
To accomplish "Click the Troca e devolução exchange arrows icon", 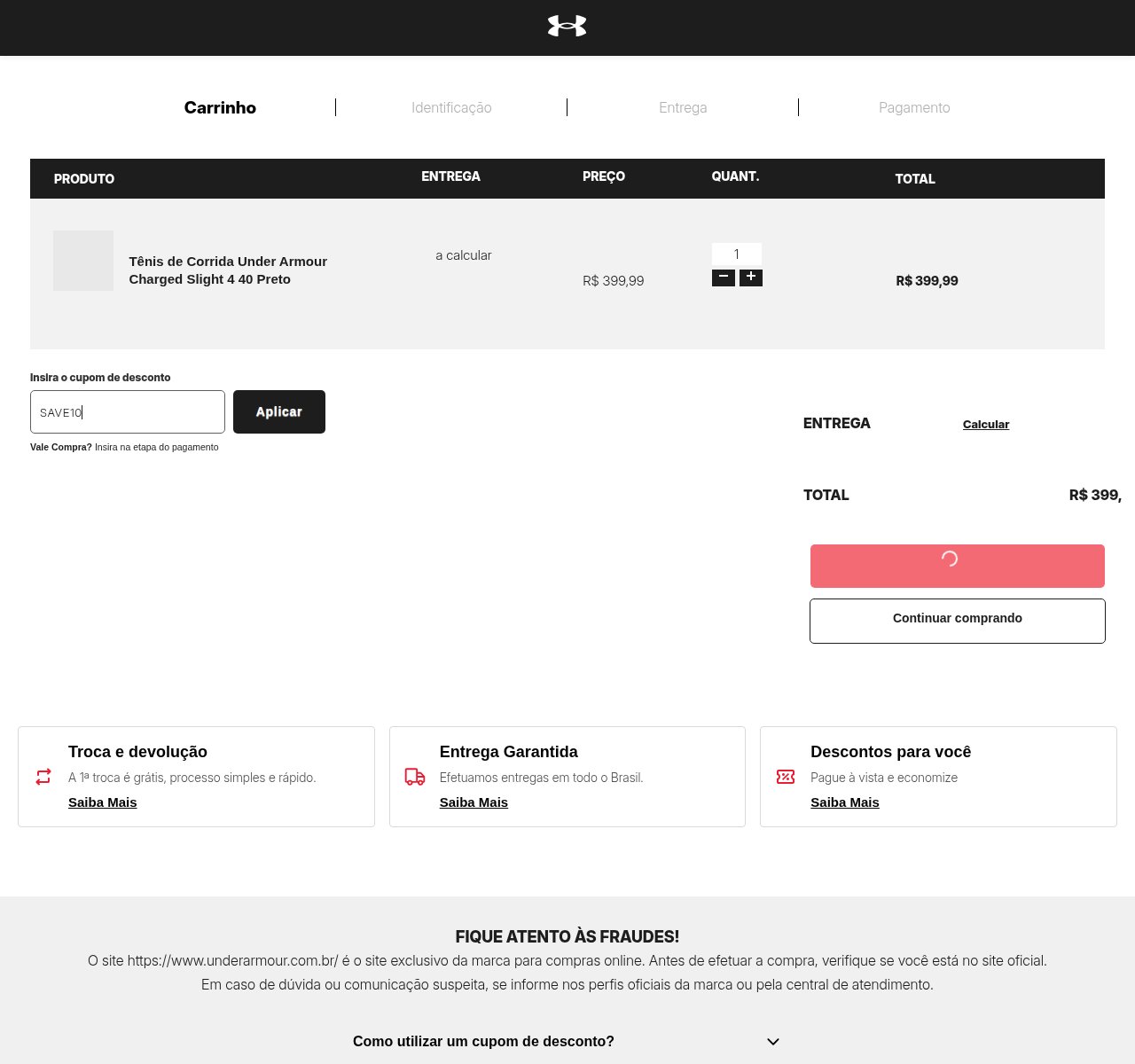I will click(43, 777).
